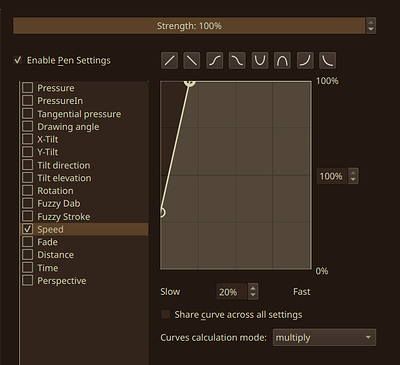Uncheck the Speed sensor checkbox
Image resolution: width=400 pixels, height=365 pixels.
(x=27, y=229)
